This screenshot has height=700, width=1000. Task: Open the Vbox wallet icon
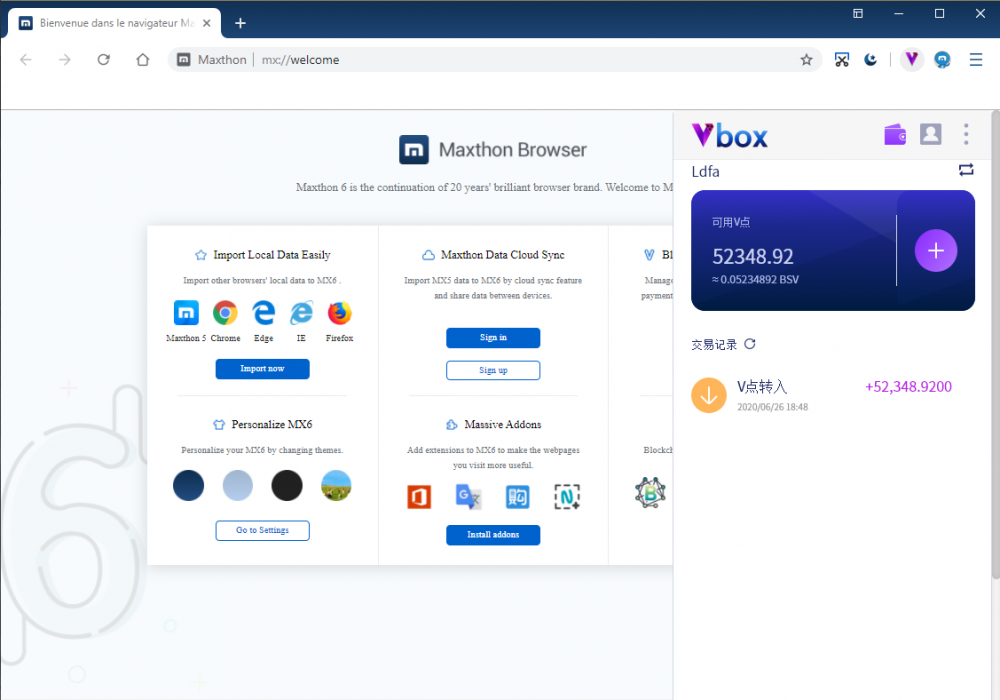tap(895, 134)
